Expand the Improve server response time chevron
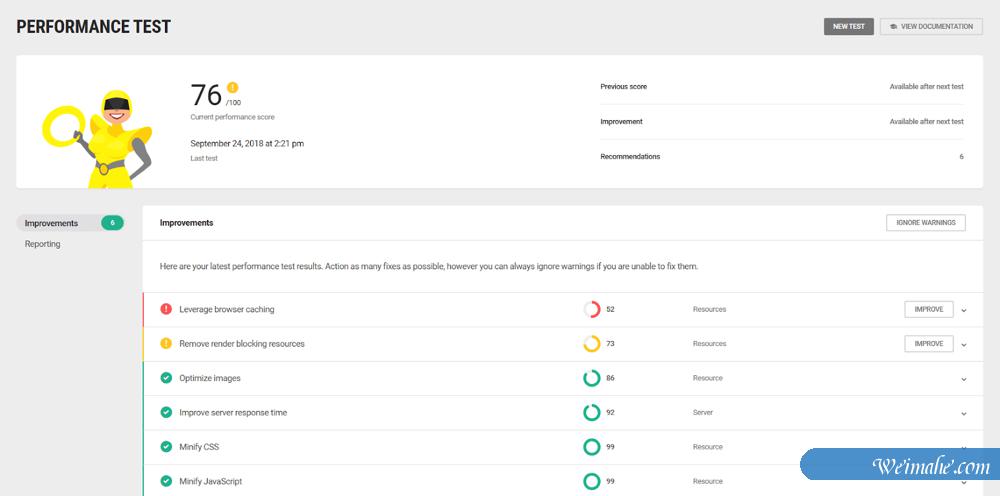 click(964, 414)
